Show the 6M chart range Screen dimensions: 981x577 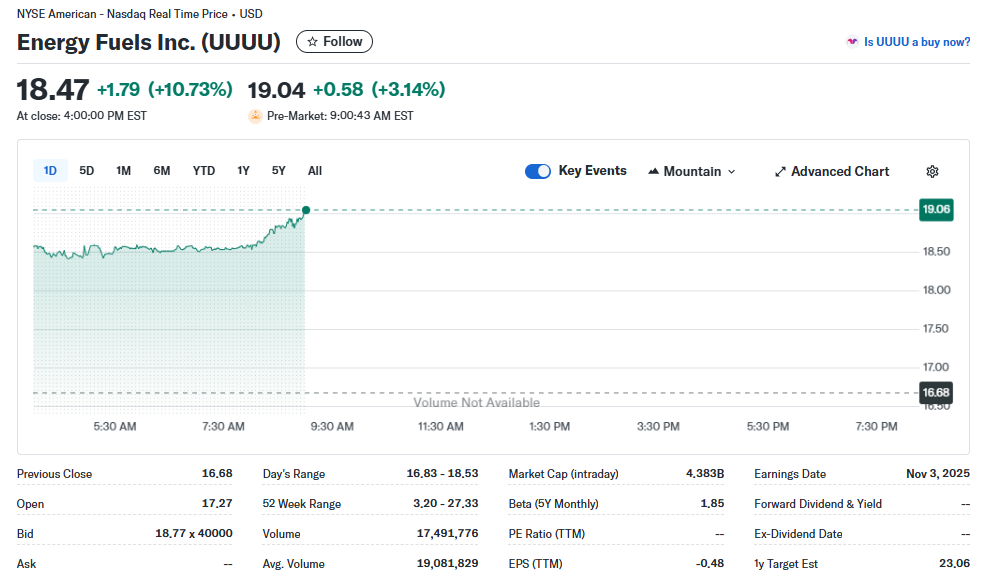(x=162, y=171)
